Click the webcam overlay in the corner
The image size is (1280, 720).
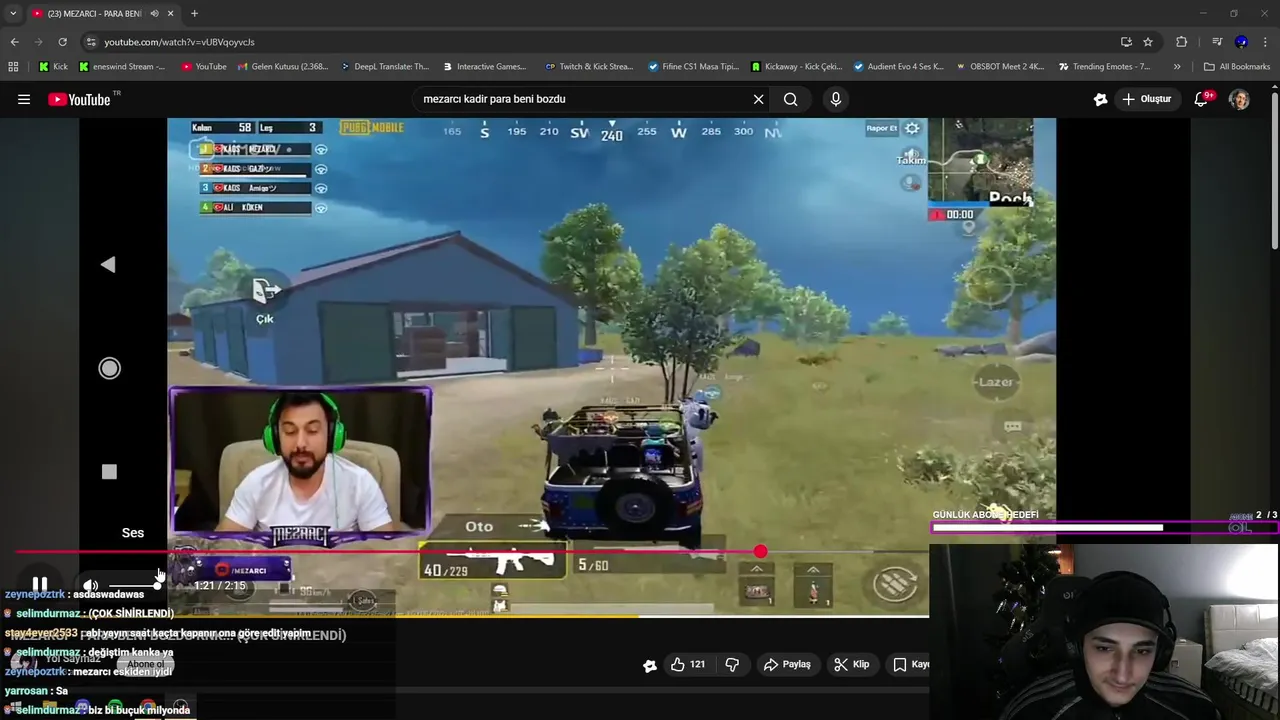tap(1104, 632)
